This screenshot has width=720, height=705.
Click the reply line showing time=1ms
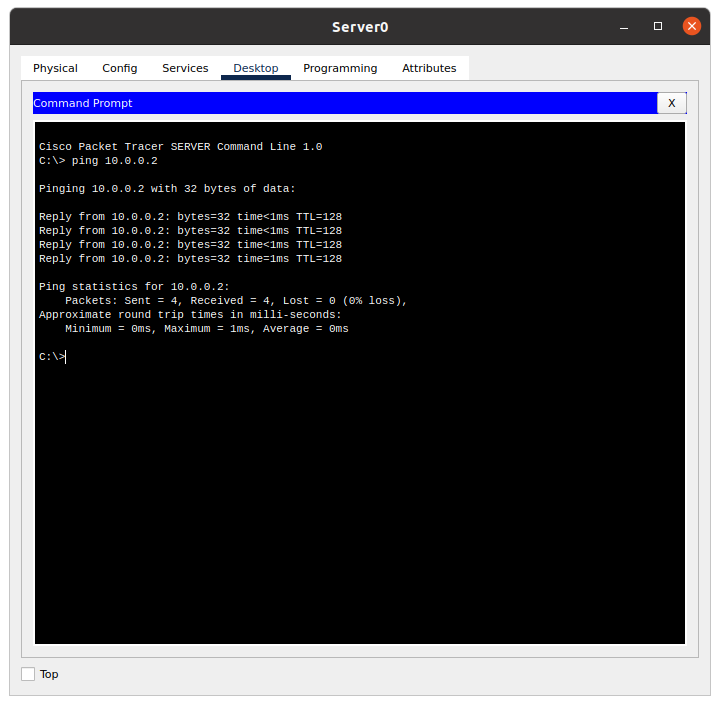pyautogui.click(x=190, y=258)
